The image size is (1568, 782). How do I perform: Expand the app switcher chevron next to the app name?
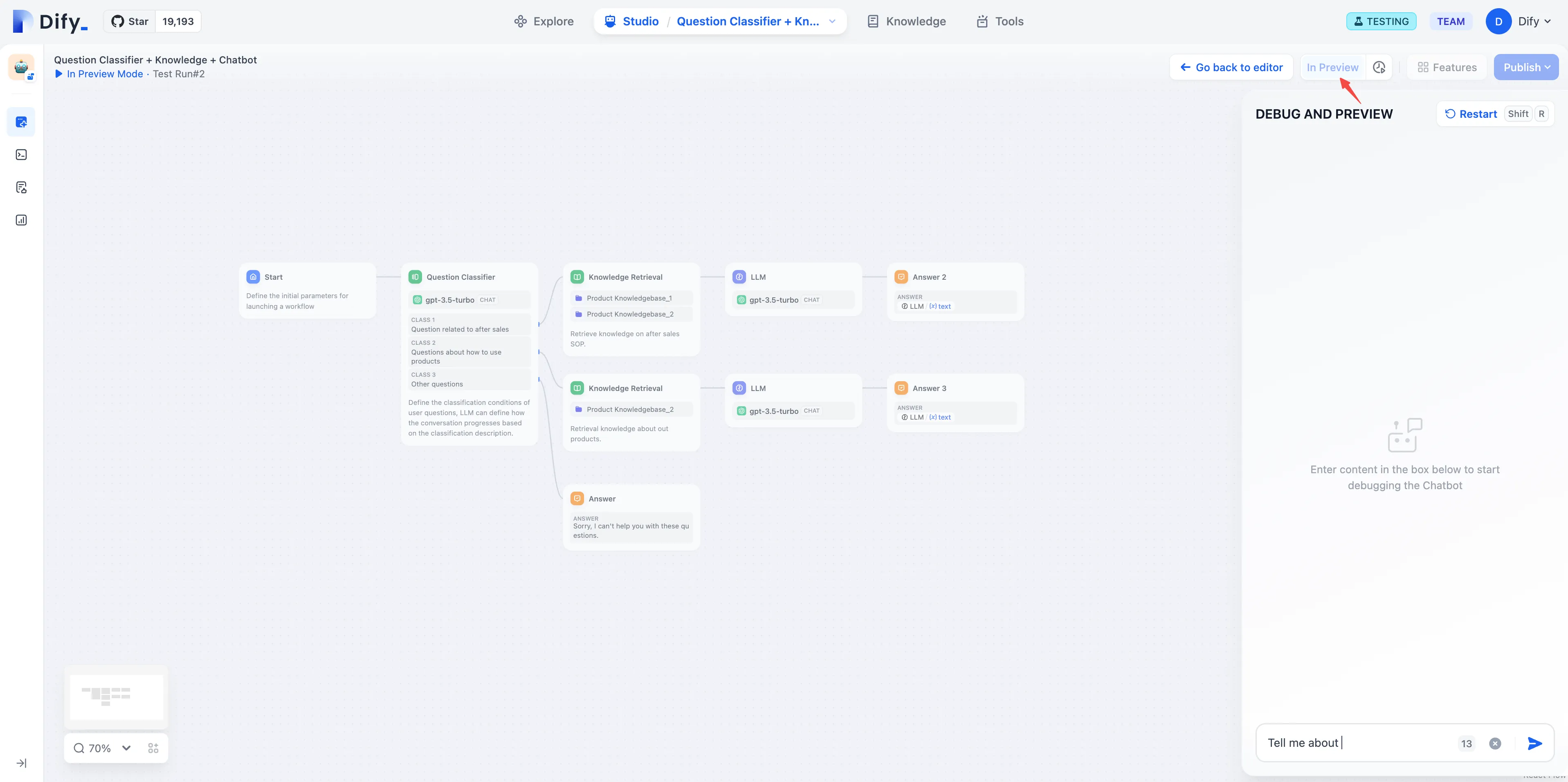832,21
